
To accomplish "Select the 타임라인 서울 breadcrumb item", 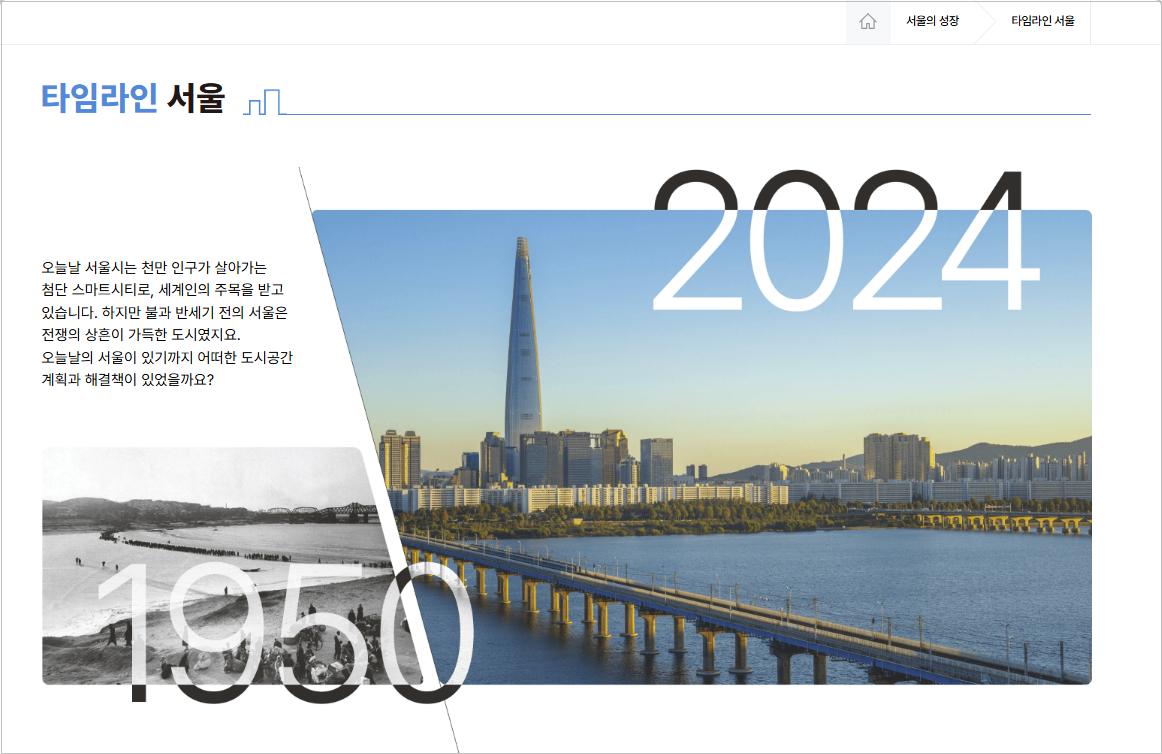I will [x=1042, y=21].
